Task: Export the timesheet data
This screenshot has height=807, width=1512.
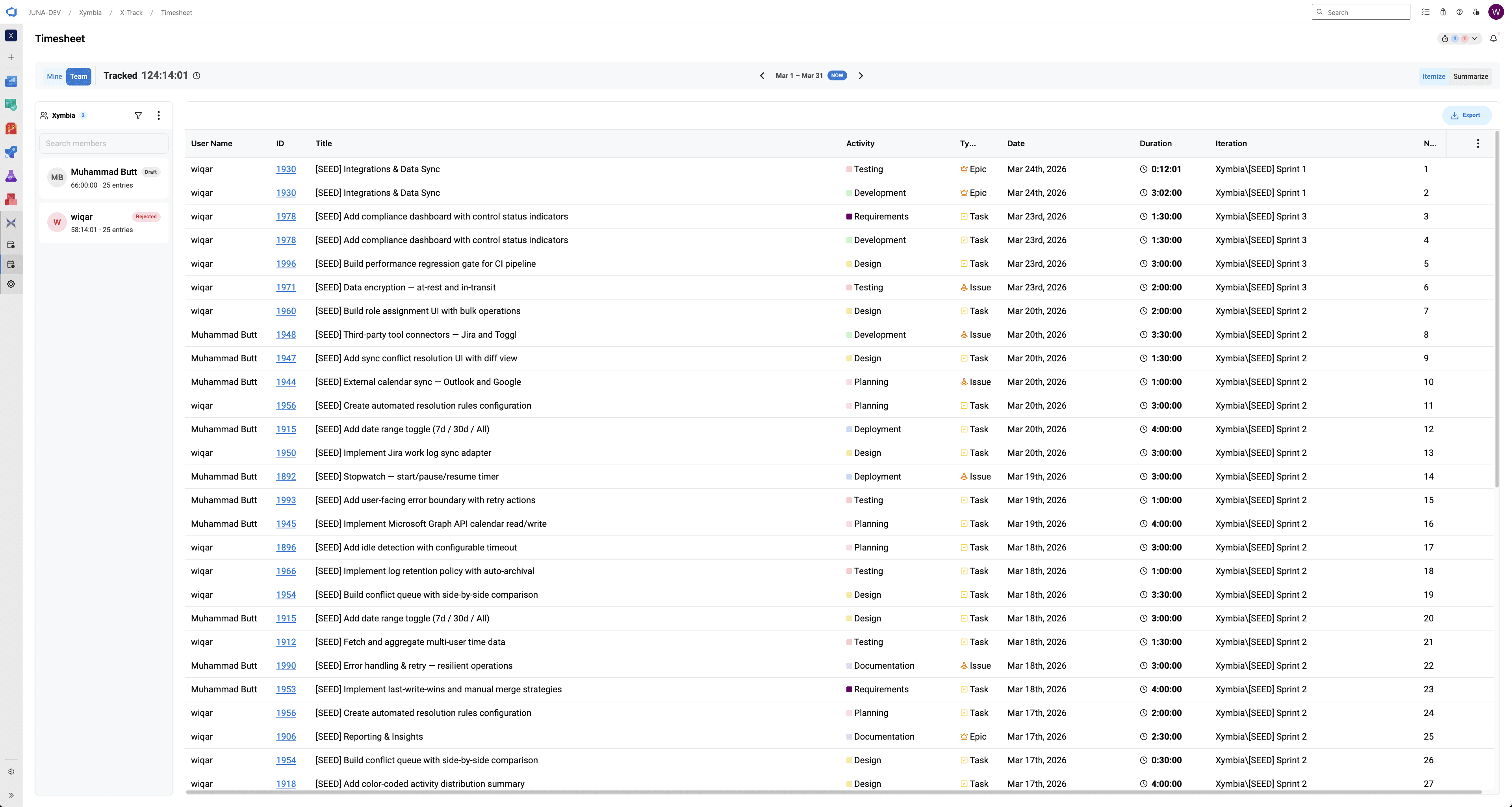Action: [1466, 115]
